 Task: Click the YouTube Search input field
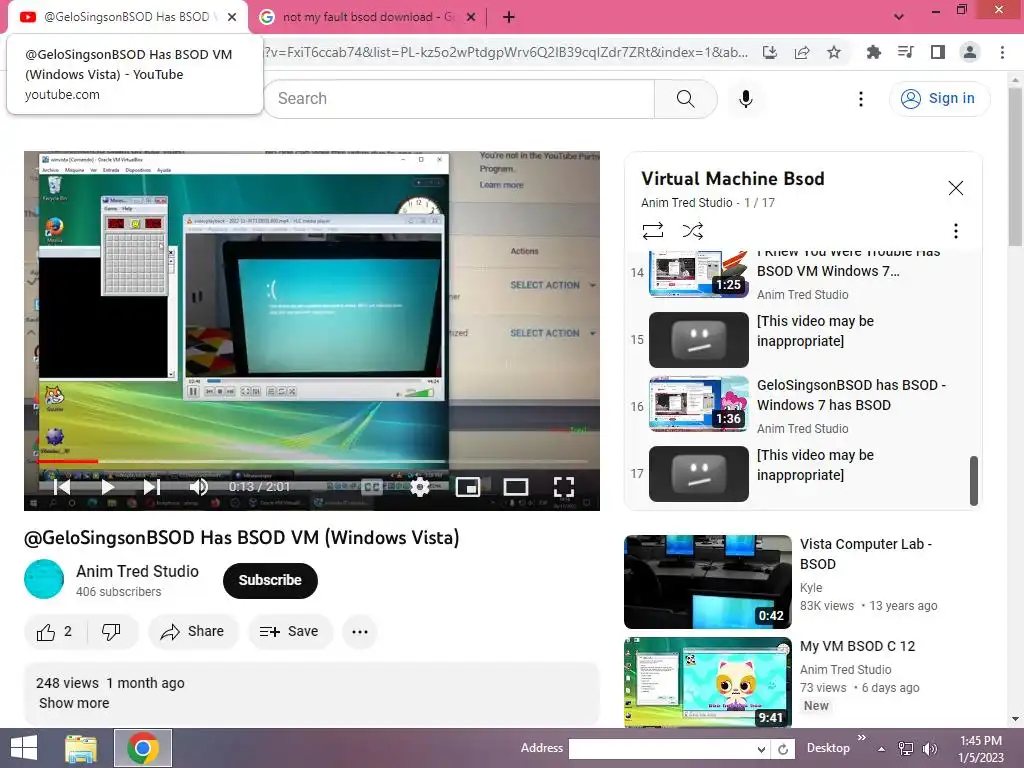(459, 99)
